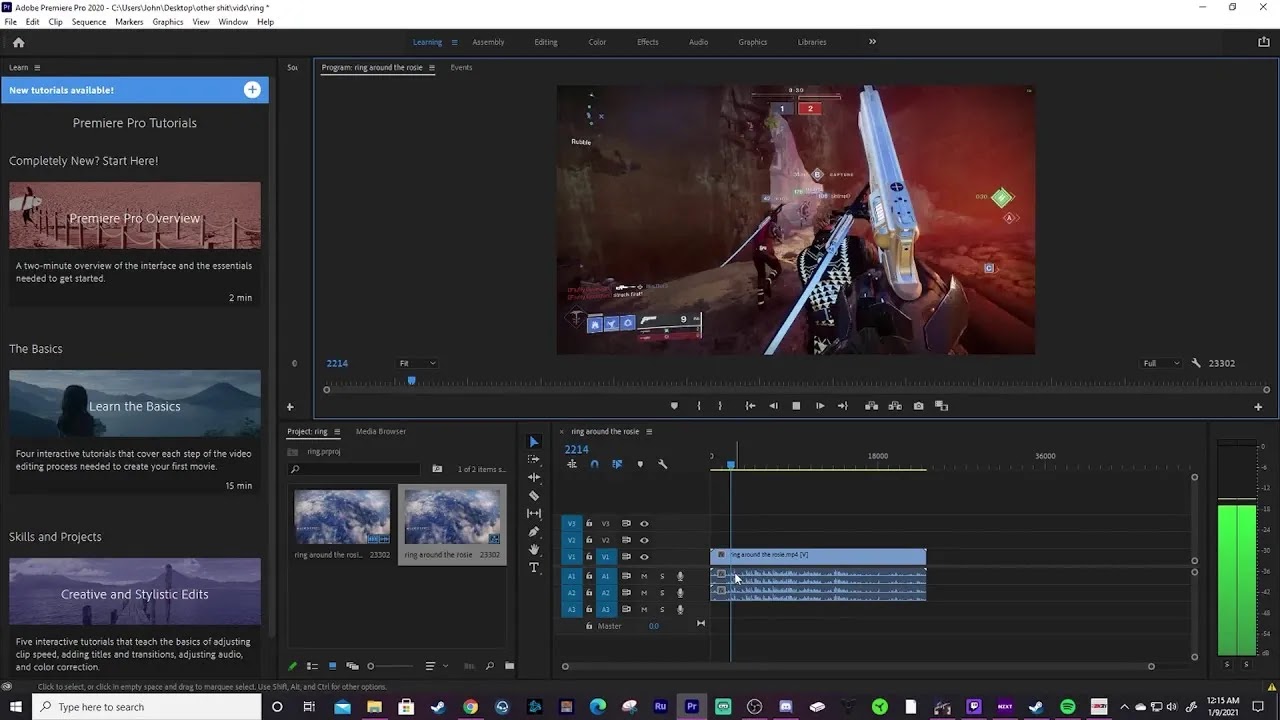Open timeline display settings wrench
The width and height of the screenshot is (1280, 720).
tap(662, 464)
